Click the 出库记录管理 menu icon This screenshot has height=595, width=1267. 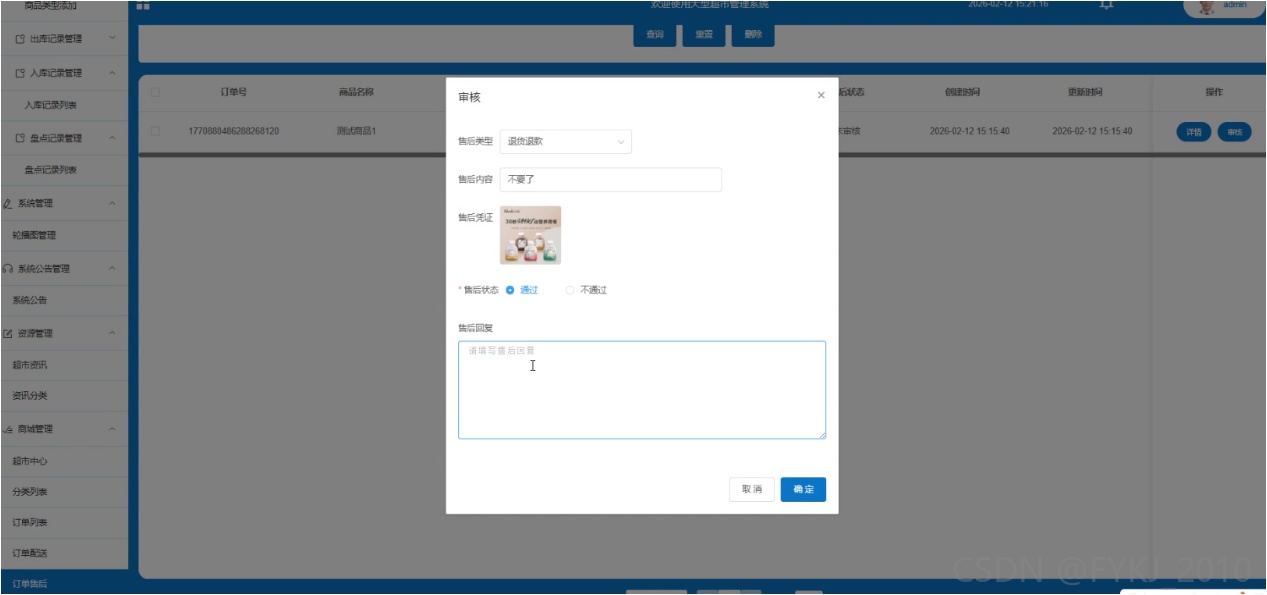[20, 39]
